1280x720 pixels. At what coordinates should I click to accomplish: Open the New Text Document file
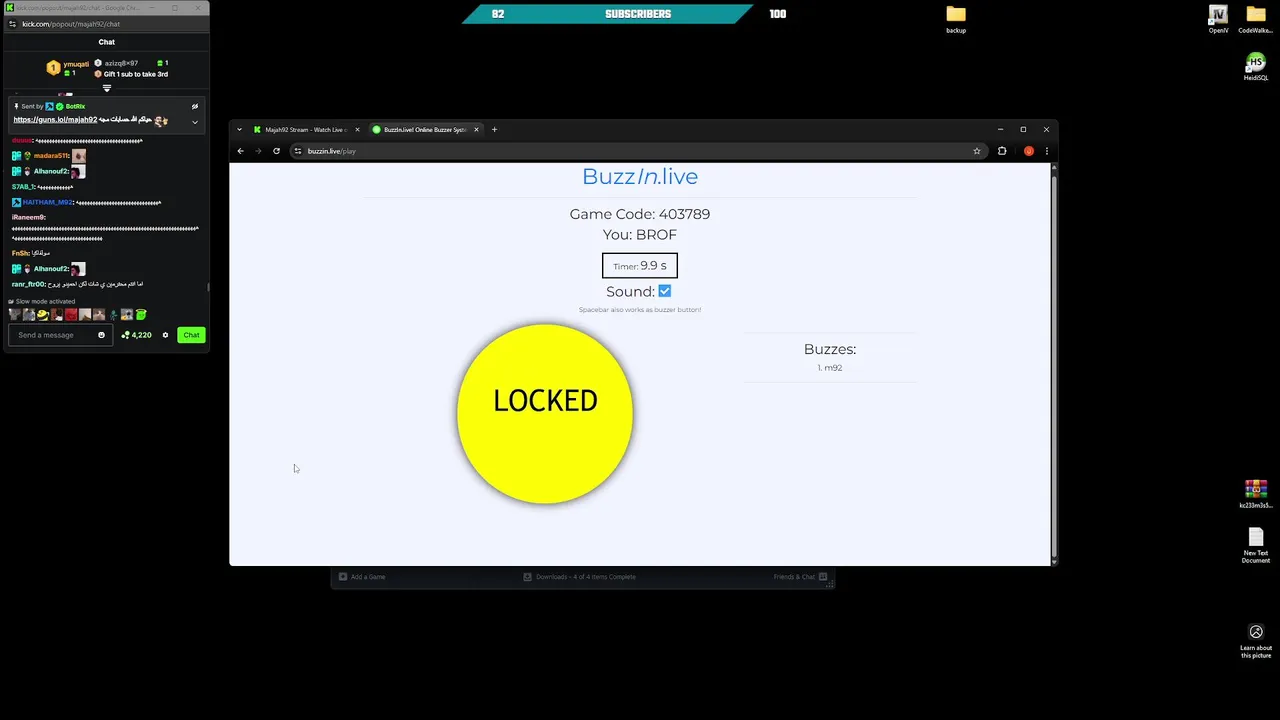(1256, 546)
